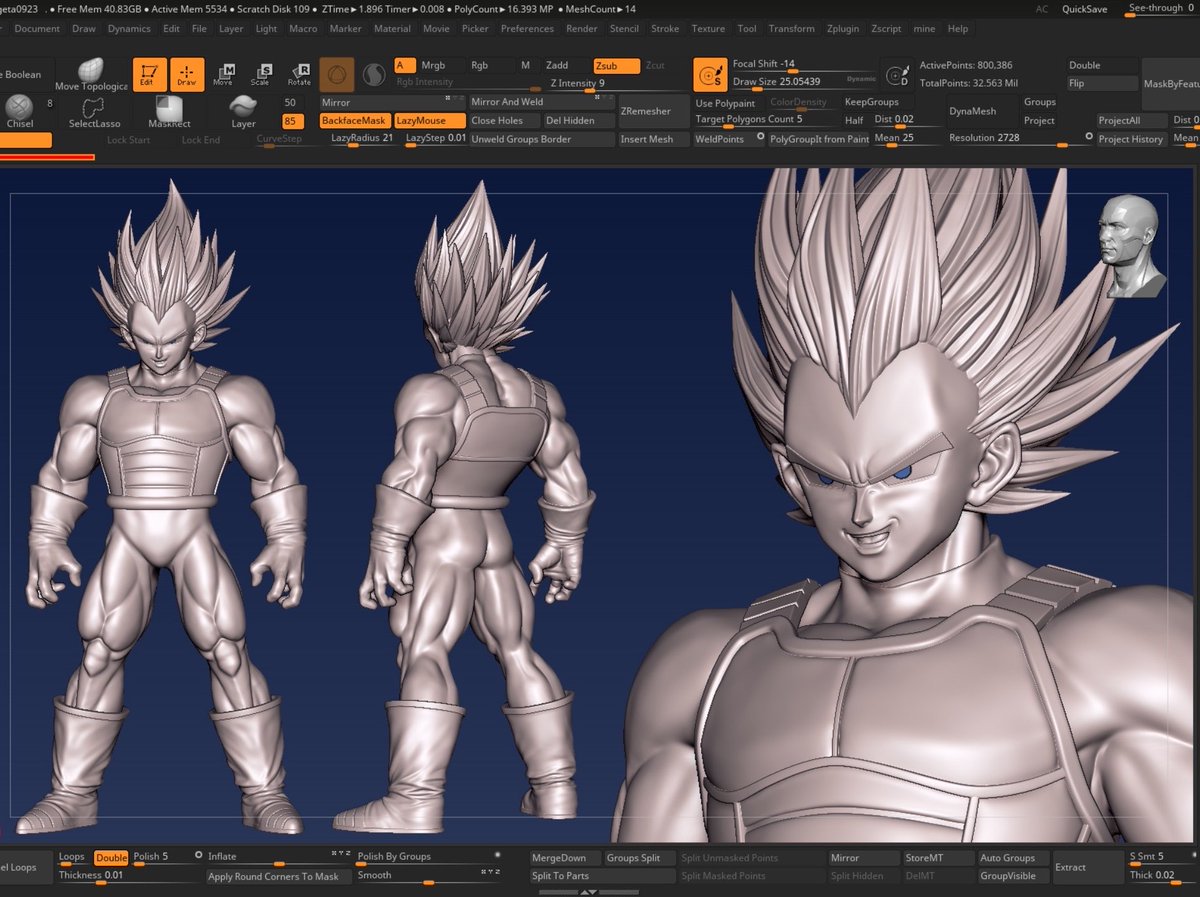Click the Insert Mesh button
The width and height of the screenshot is (1200, 897).
pos(652,139)
